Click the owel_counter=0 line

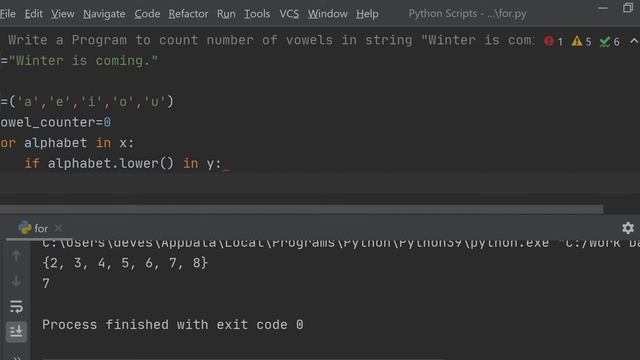(x=56, y=122)
